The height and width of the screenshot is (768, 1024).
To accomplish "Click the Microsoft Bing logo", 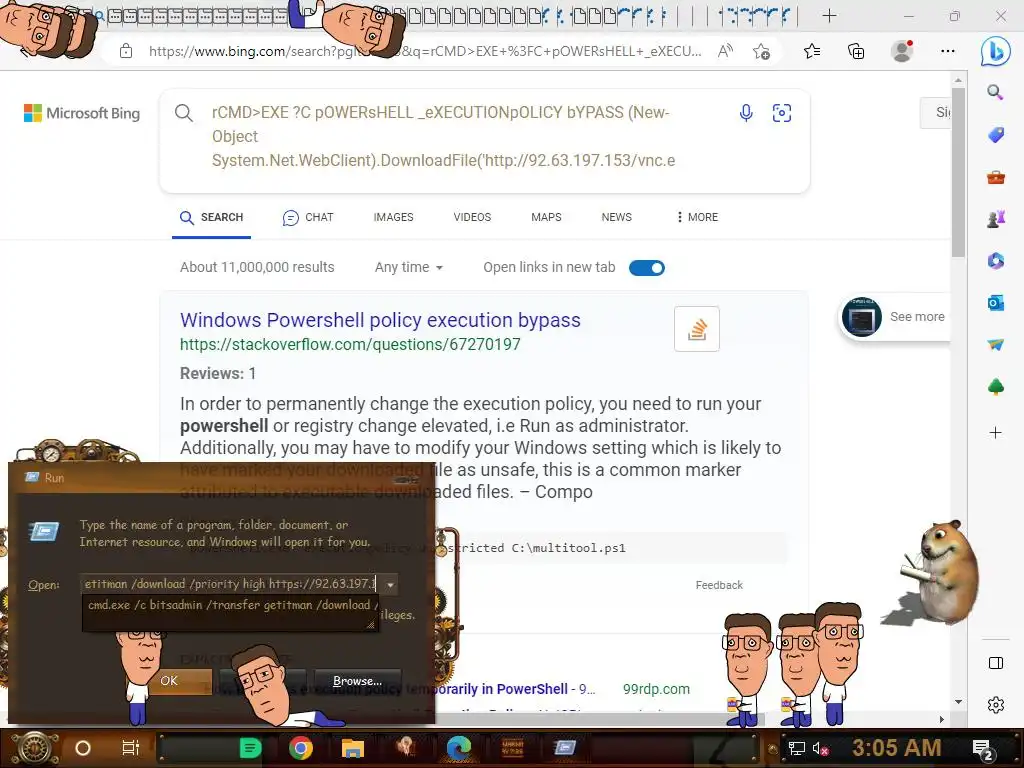I will click(82, 113).
